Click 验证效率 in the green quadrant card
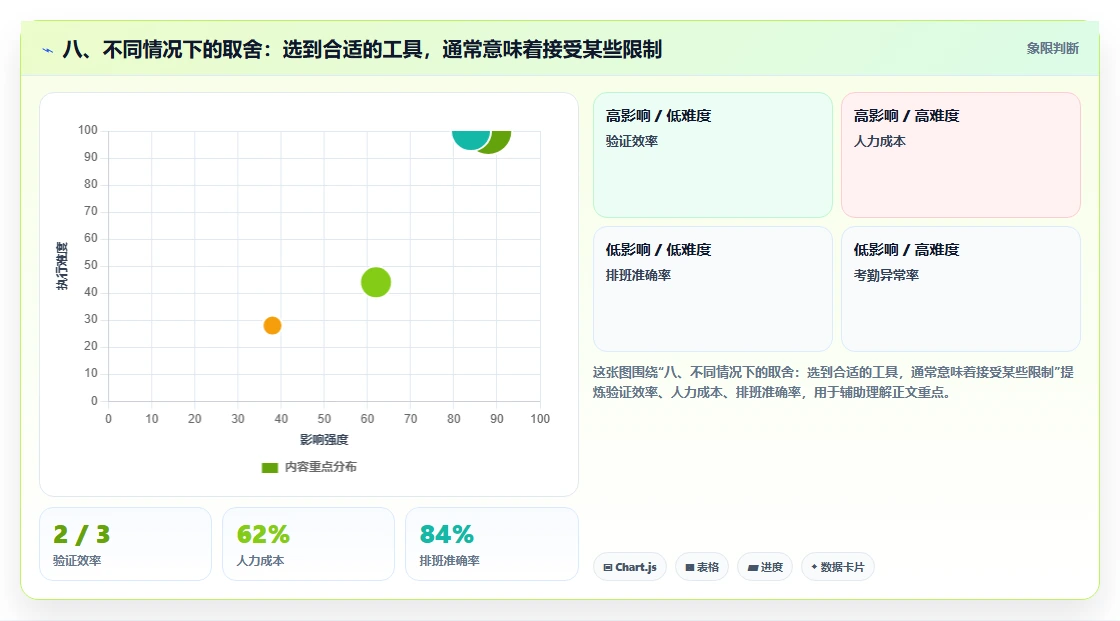The width and height of the screenshot is (1120, 621). pos(631,141)
